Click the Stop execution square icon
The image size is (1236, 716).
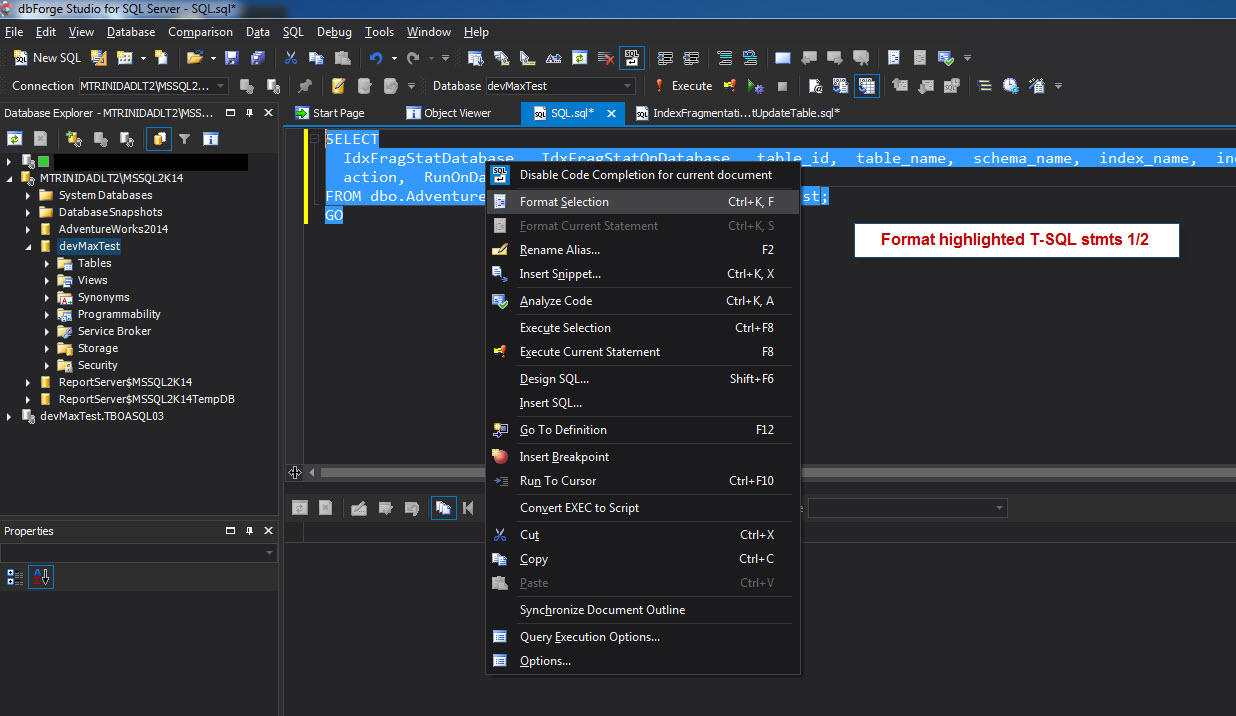[782, 86]
